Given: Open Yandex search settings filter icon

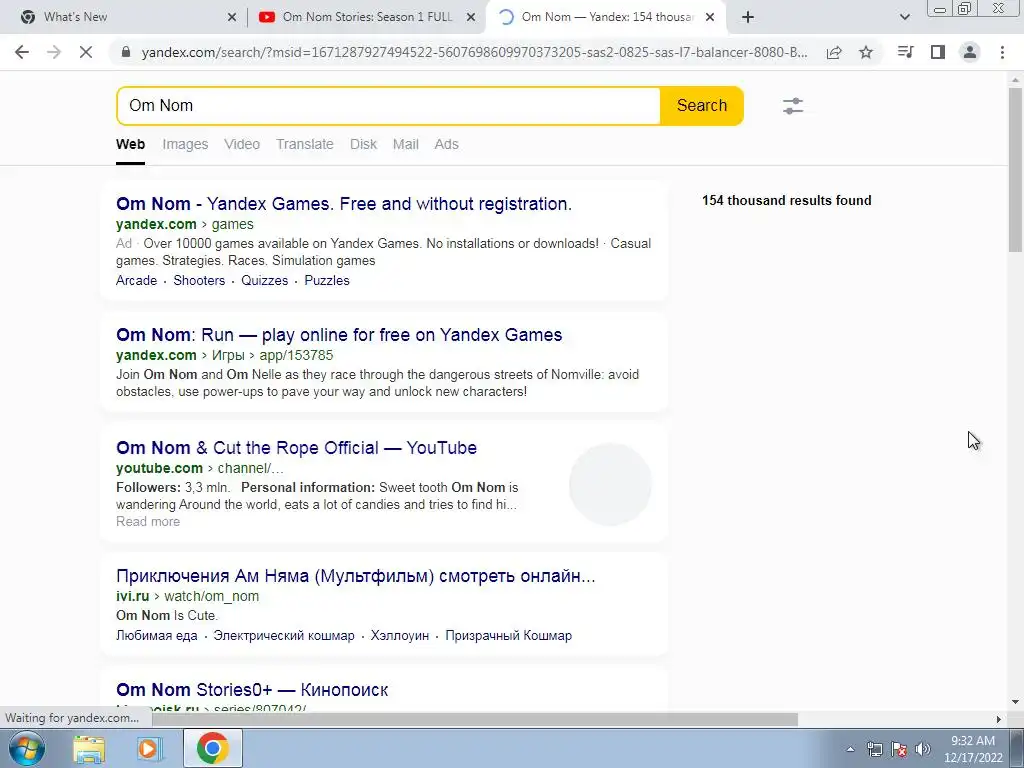Looking at the screenshot, I should point(793,106).
